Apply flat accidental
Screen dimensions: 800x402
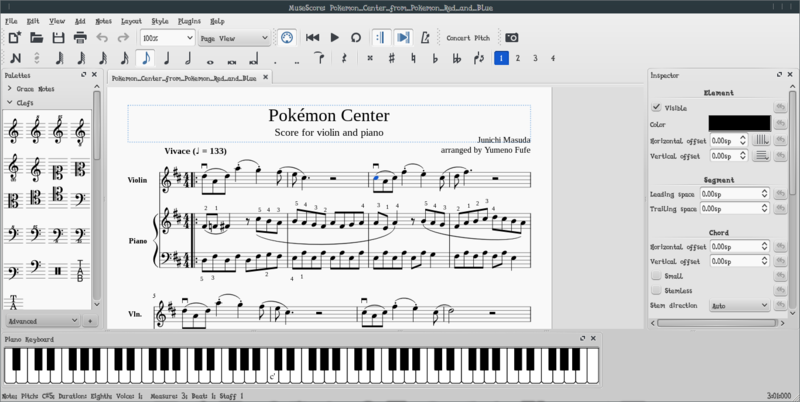pos(435,58)
